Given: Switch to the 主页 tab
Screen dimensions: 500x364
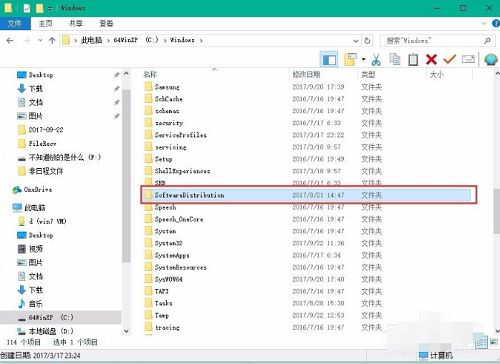Looking at the screenshot, I should click(x=45, y=23).
